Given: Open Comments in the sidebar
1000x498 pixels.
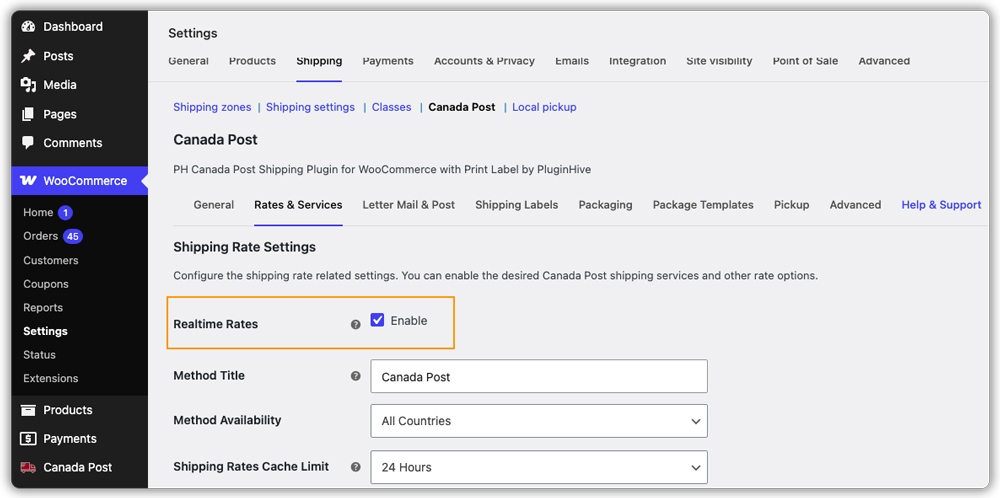Looking at the screenshot, I should (73, 143).
